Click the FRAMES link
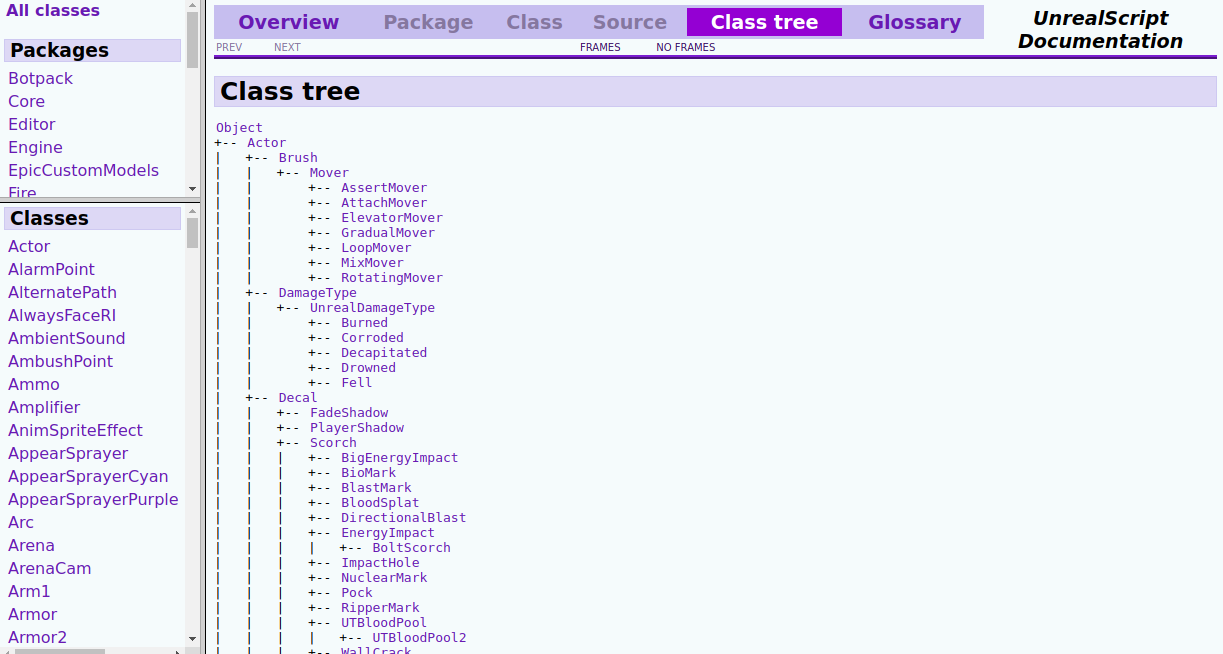 (x=600, y=47)
